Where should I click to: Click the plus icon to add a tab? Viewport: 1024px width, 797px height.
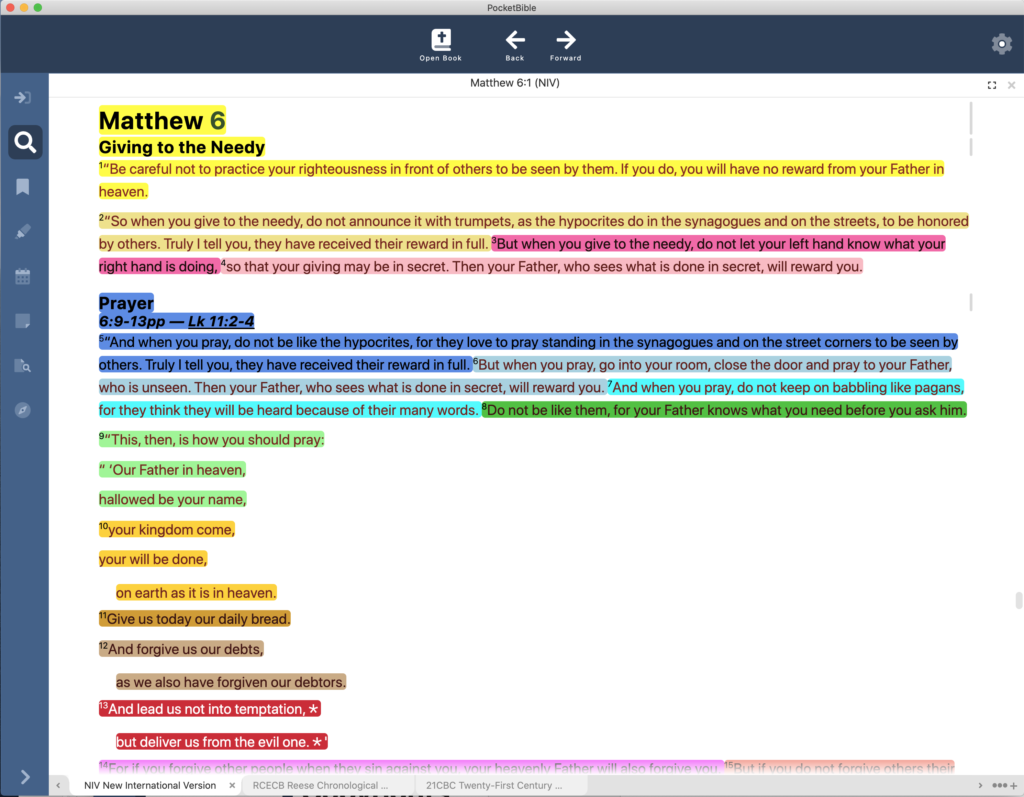[1014, 785]
